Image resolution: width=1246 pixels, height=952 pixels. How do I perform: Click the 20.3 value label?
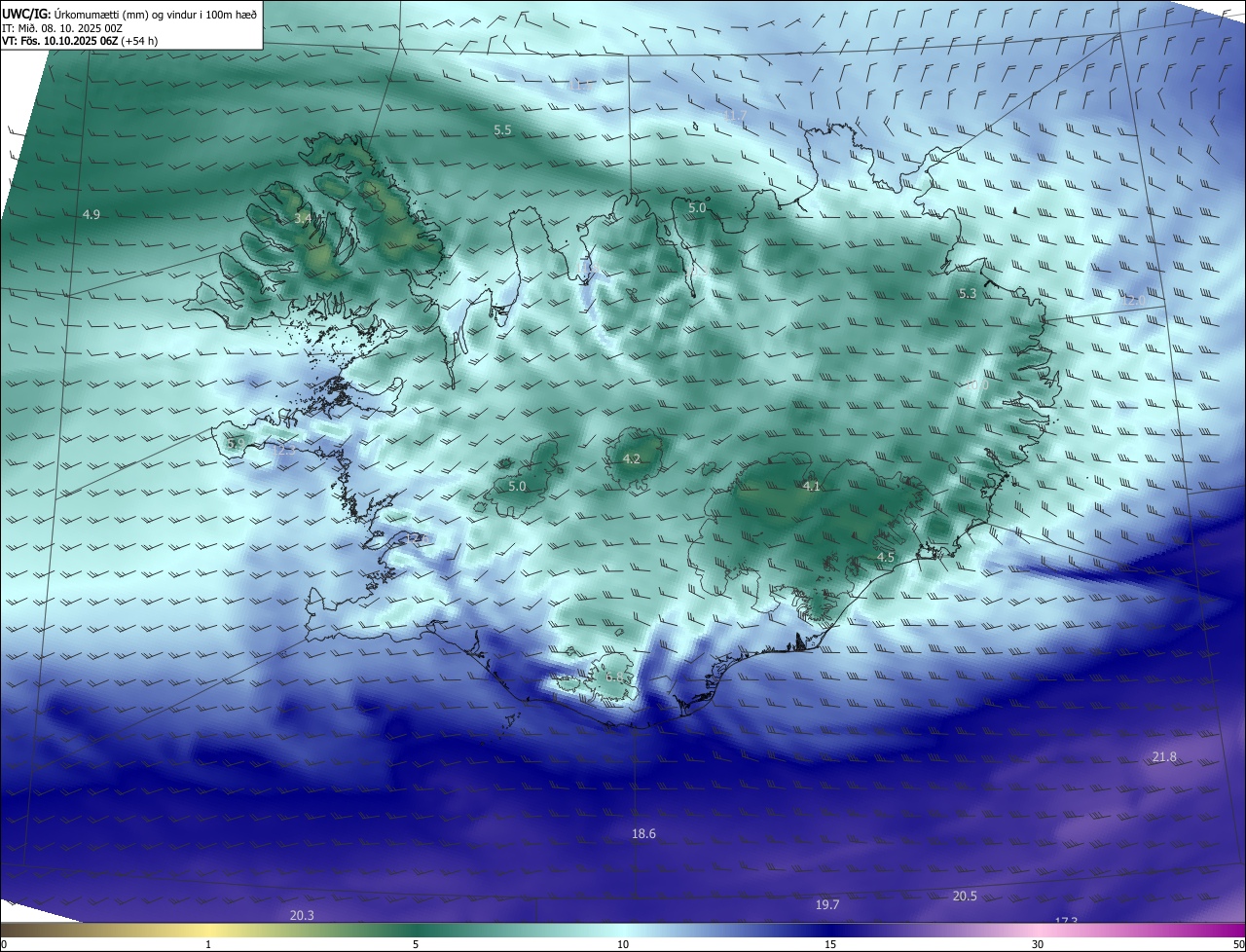[302, 915]
